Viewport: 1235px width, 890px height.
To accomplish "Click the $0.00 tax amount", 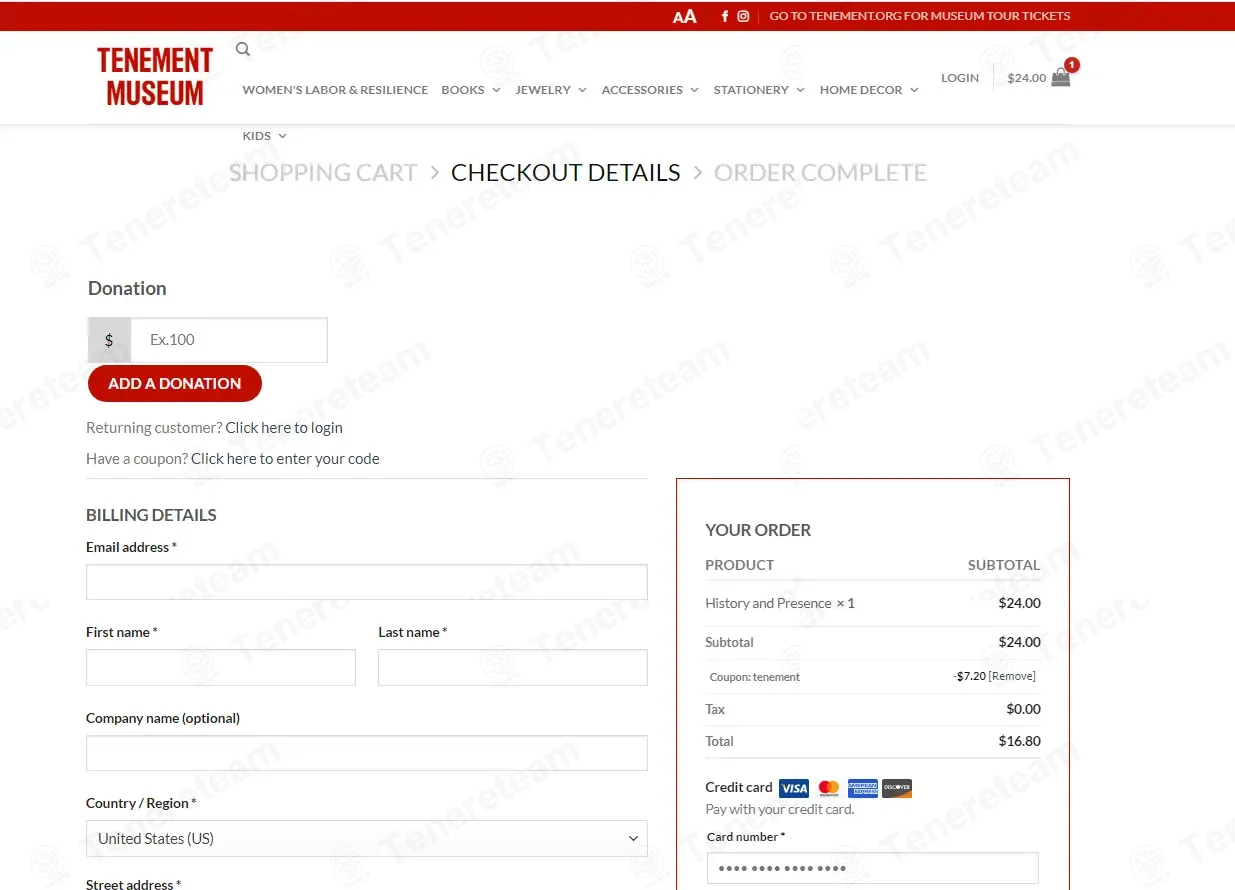I will click(1023, 709).
